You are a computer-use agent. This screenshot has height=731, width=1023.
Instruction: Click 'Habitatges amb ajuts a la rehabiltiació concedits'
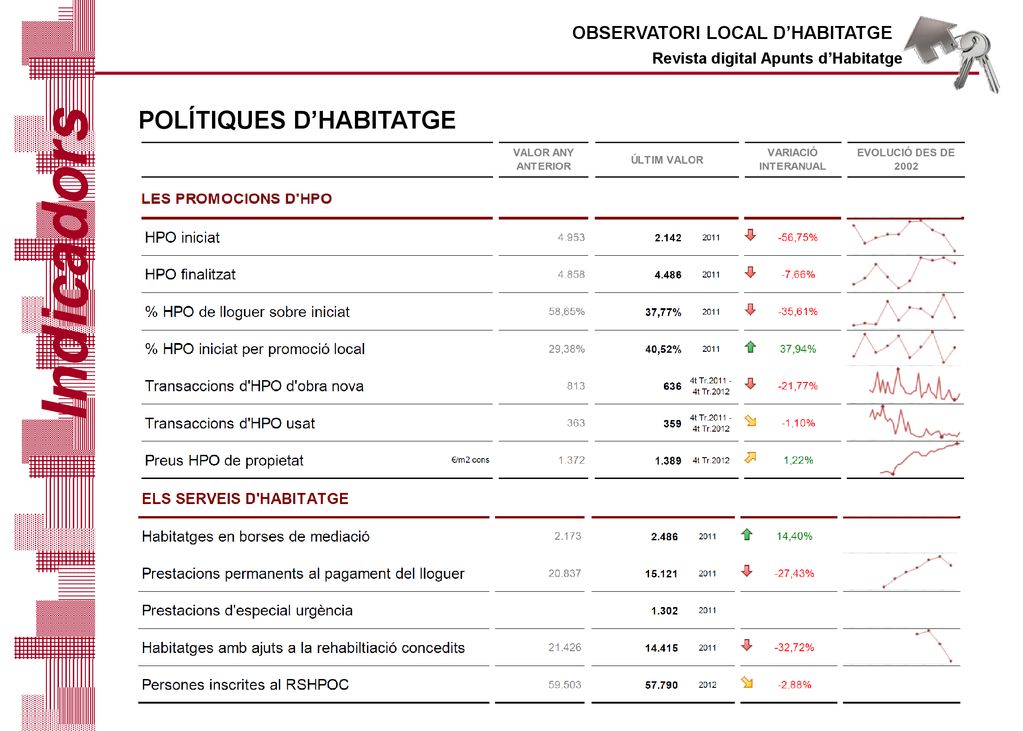click(x=303, y=647)
